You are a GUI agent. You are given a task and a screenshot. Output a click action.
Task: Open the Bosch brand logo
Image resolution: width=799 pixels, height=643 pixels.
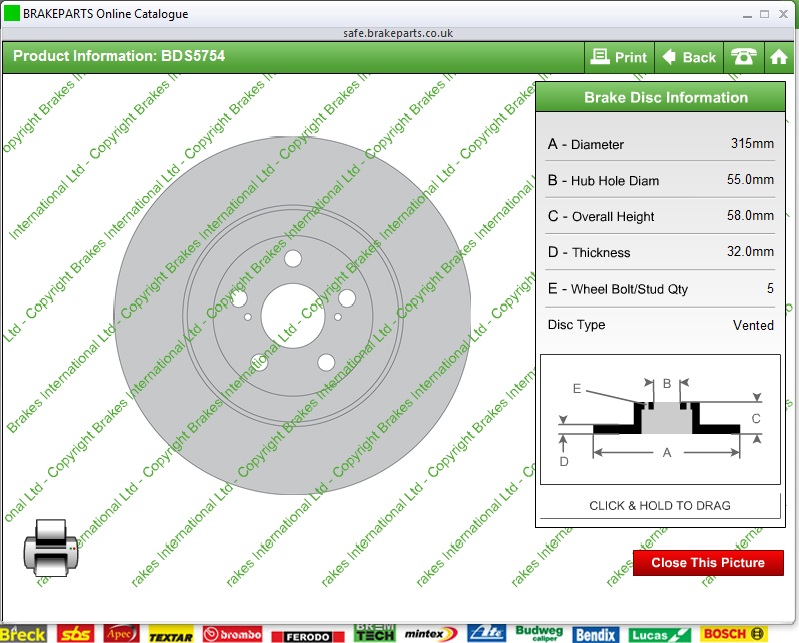pos(732,634)
